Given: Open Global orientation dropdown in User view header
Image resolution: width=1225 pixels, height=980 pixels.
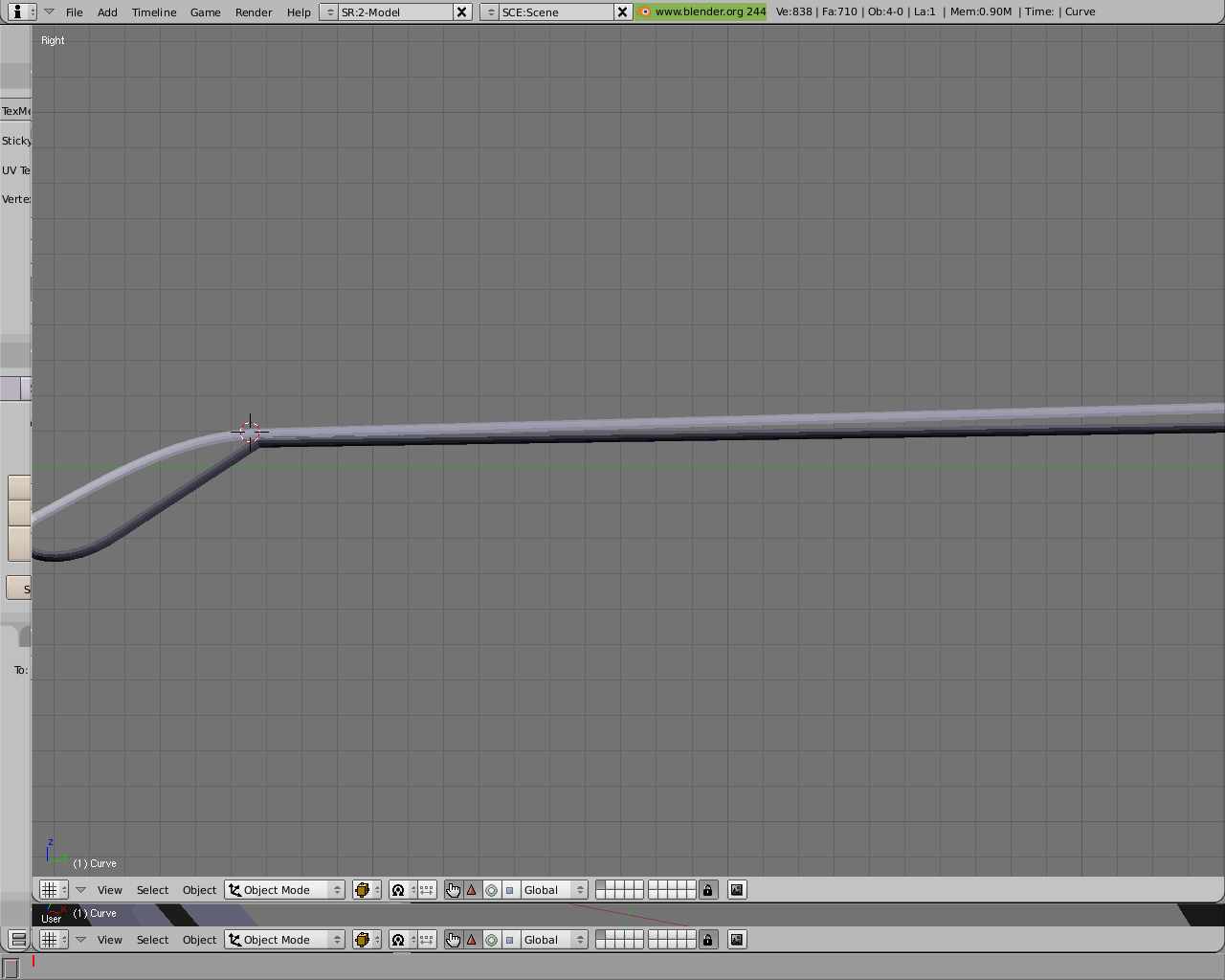Looking at the screenshot, I should (x=553, y=940).
